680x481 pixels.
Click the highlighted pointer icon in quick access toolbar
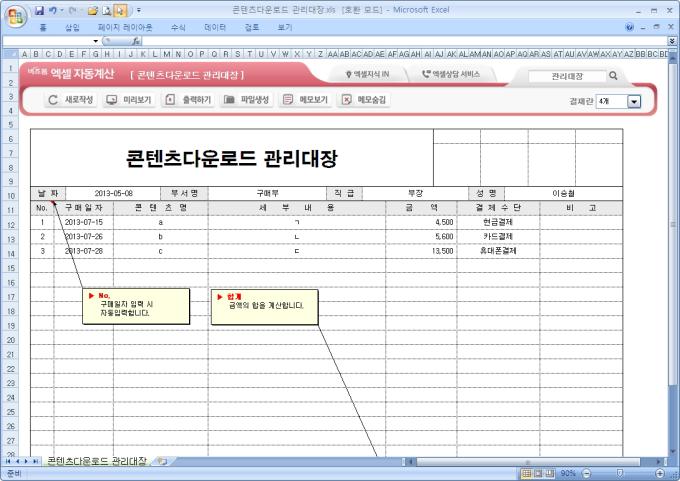click(121, 10)
